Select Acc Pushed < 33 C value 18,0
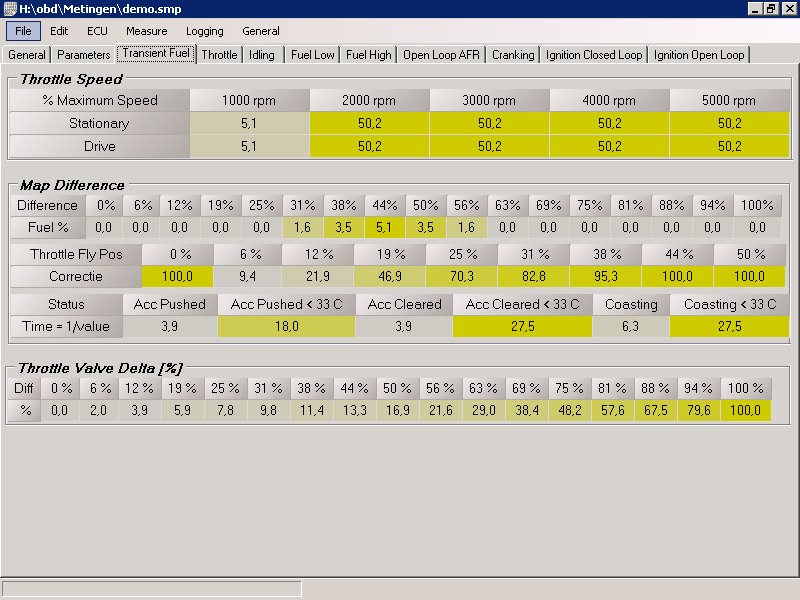The width and height of the screenshot is (800, 600). tap(286, 327)
